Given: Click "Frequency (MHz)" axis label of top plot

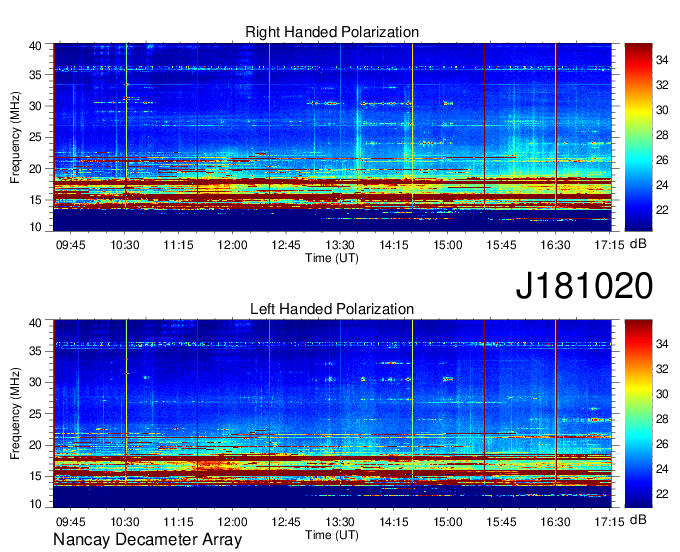Looking at the screenshot, I should pos(15,137).
